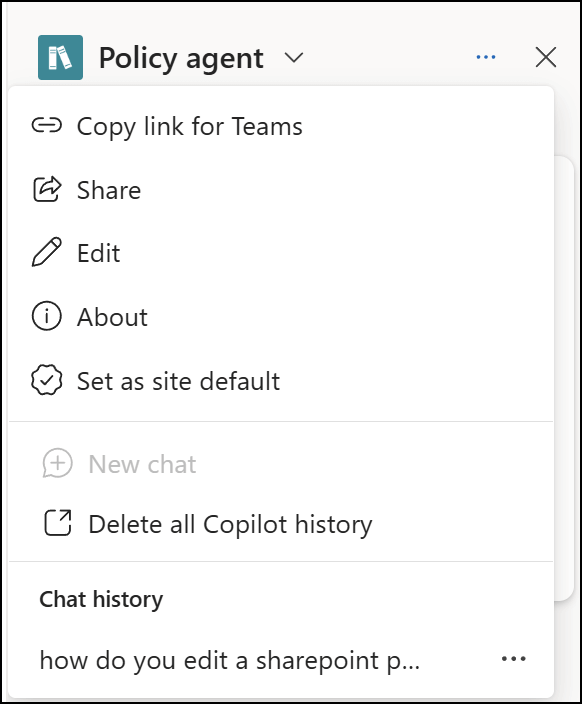Click the share arrow icon
The image size is (582, 704).
tap(47, 189)
